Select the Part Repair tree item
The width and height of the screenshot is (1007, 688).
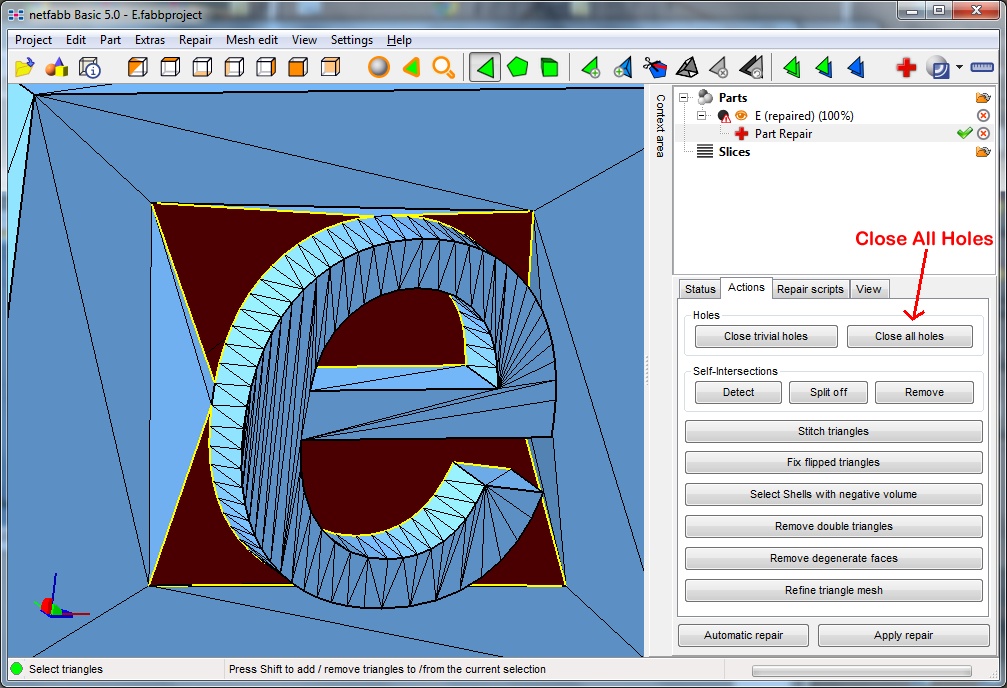[784, 134]
